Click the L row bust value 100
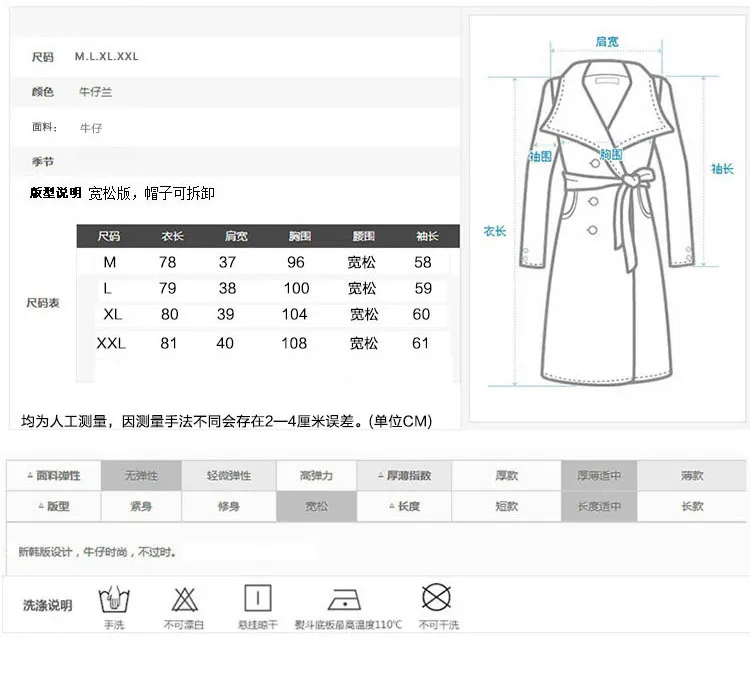The width and height of the screenshot is (750, 674). tap(297, 288)
